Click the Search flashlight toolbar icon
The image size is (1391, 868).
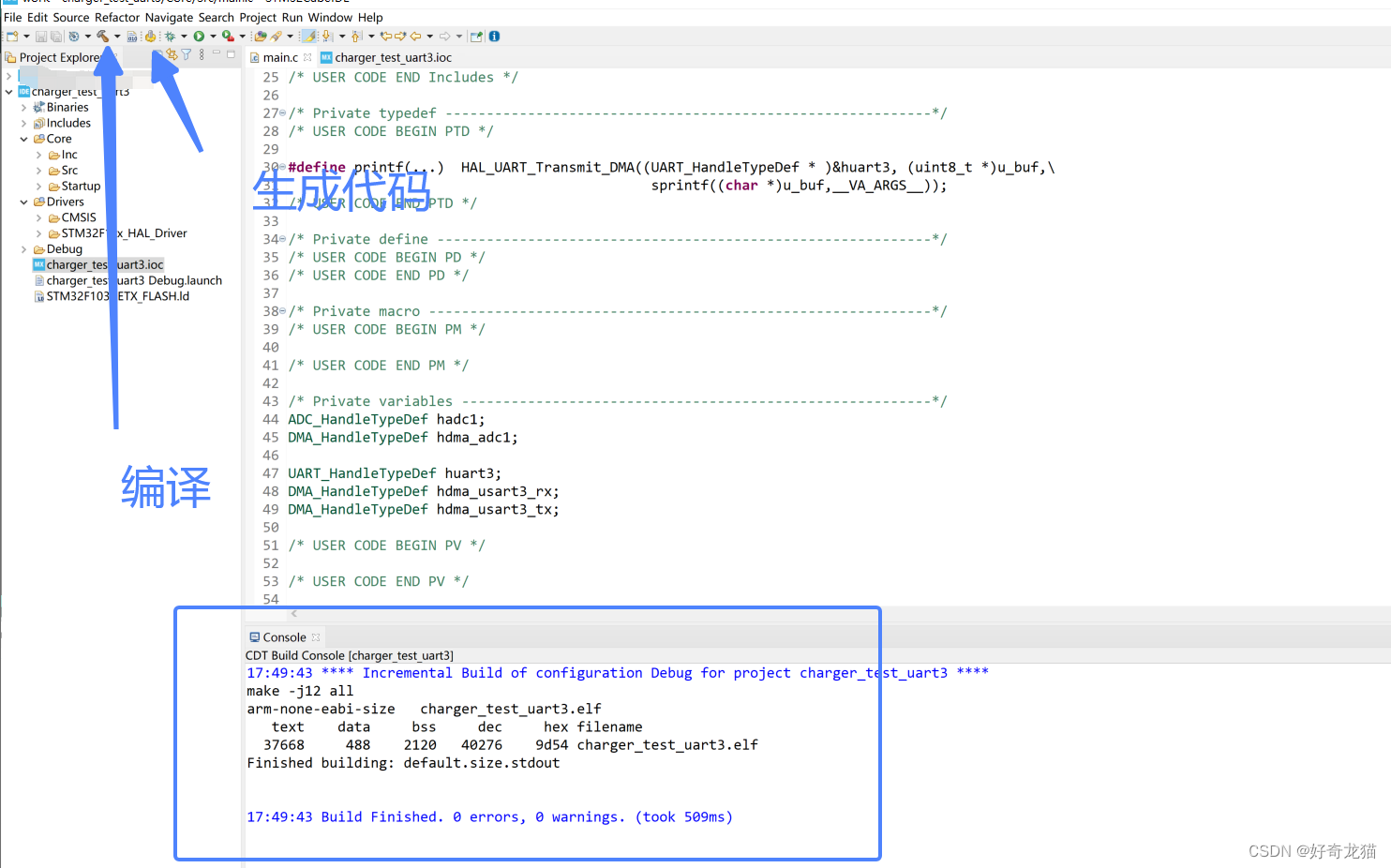coord(277,37)
